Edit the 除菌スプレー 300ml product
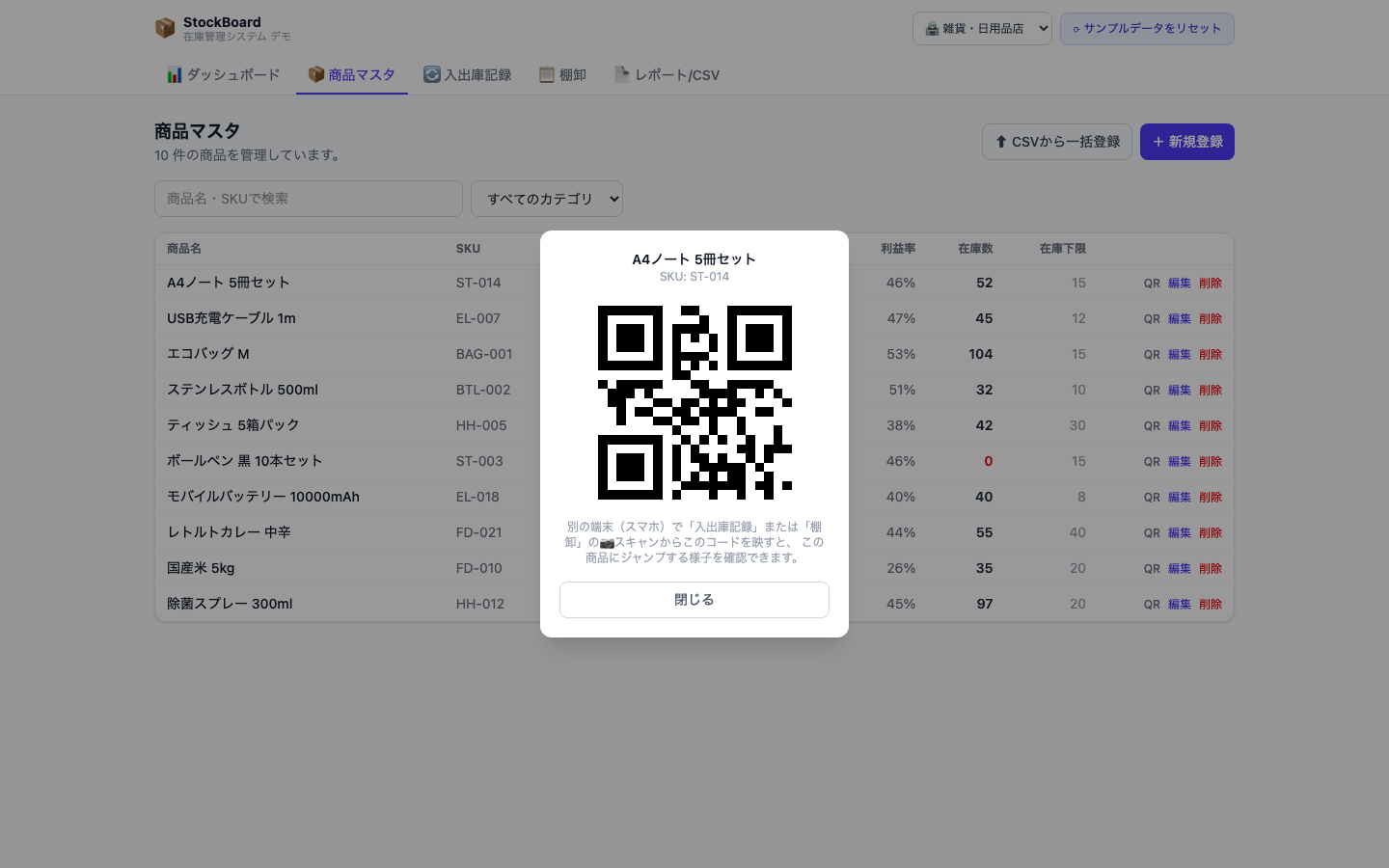The height and width of the screenshot is (868, 1389). pyautogui.click(x=1180, y=605)
